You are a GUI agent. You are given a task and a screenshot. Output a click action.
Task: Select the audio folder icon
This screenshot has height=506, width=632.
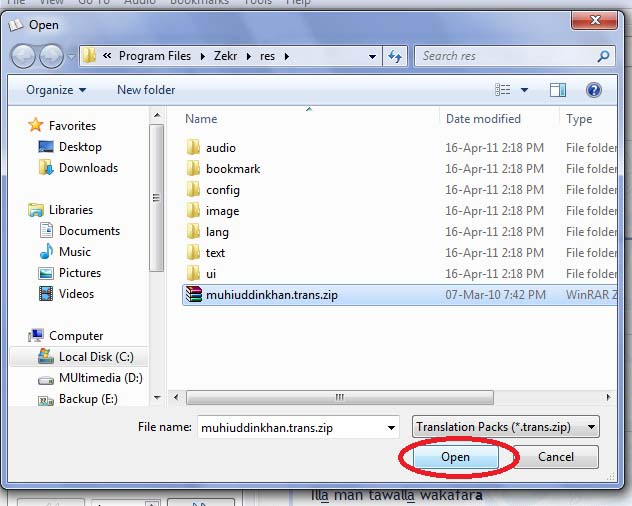pos(193,147)
